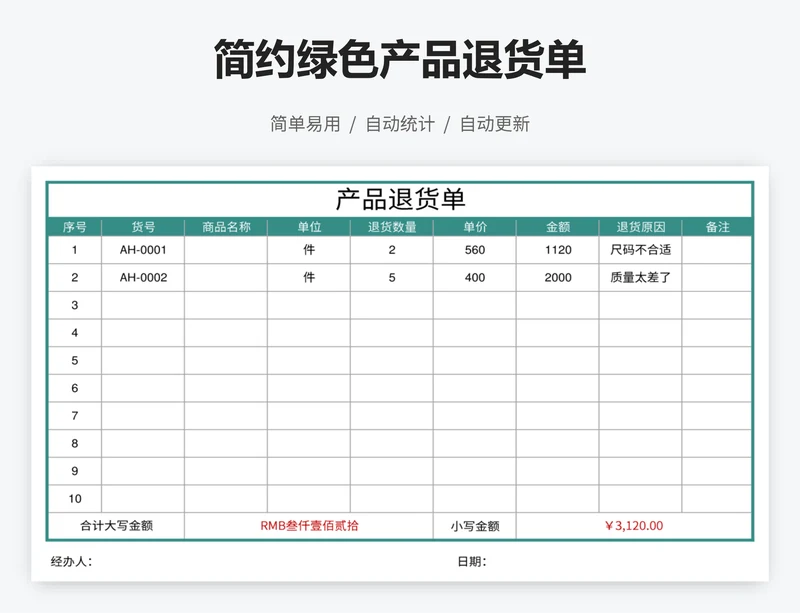Select the 退货数量 column header
The image size is (800, 613).
392,227
